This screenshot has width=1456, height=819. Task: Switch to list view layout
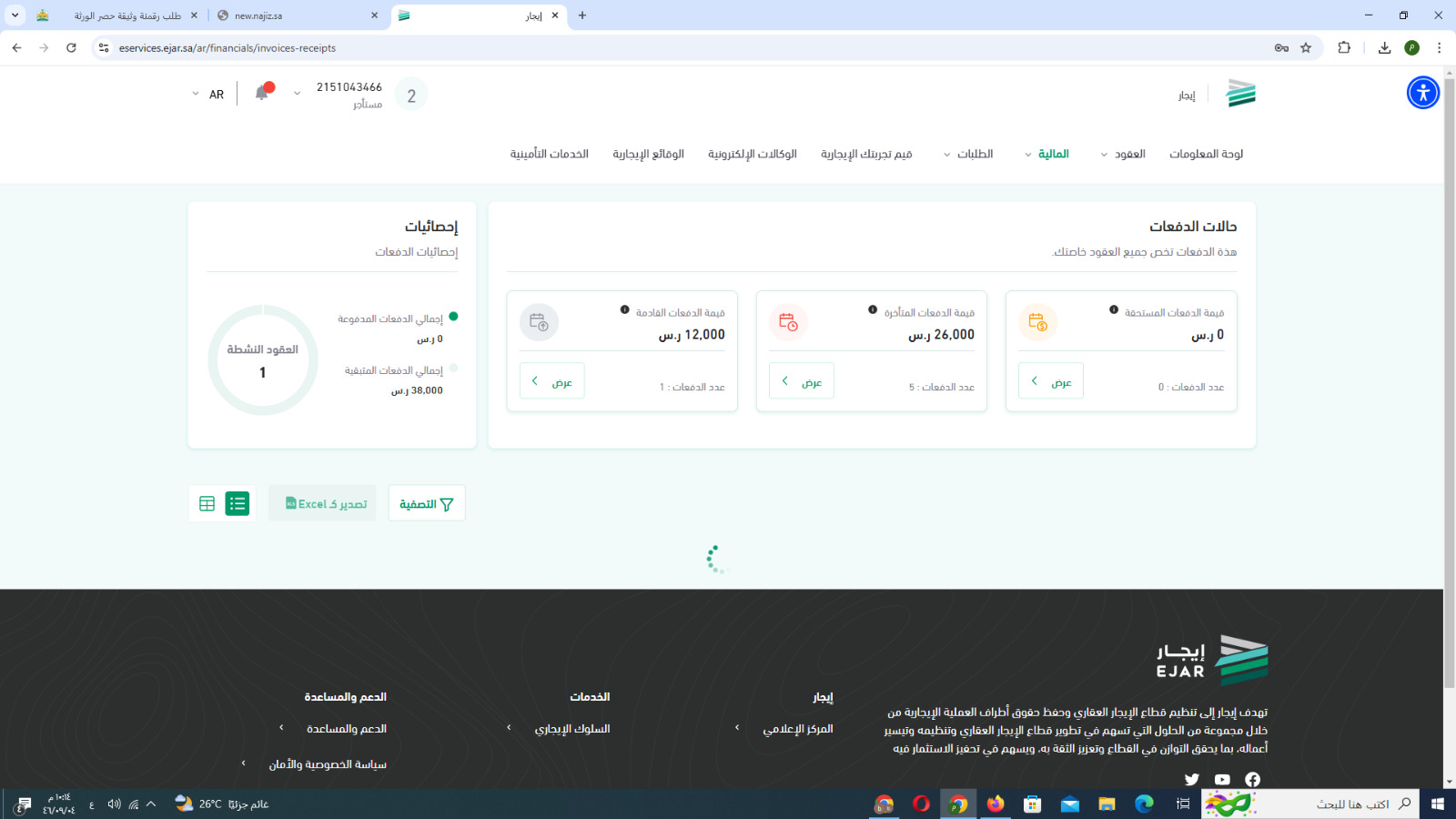coord(238,503)
